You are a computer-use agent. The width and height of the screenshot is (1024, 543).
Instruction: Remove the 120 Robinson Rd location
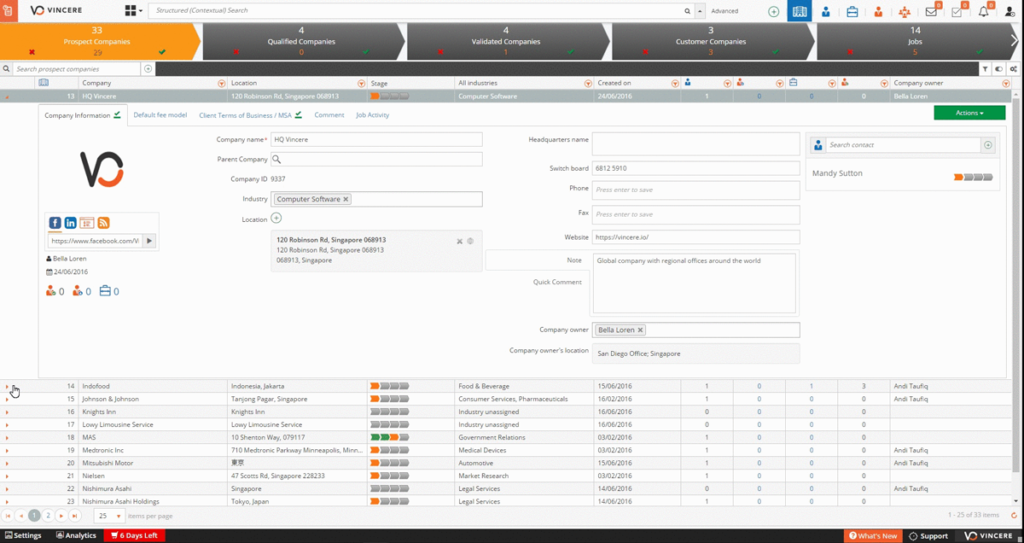(x=460, y=241)
